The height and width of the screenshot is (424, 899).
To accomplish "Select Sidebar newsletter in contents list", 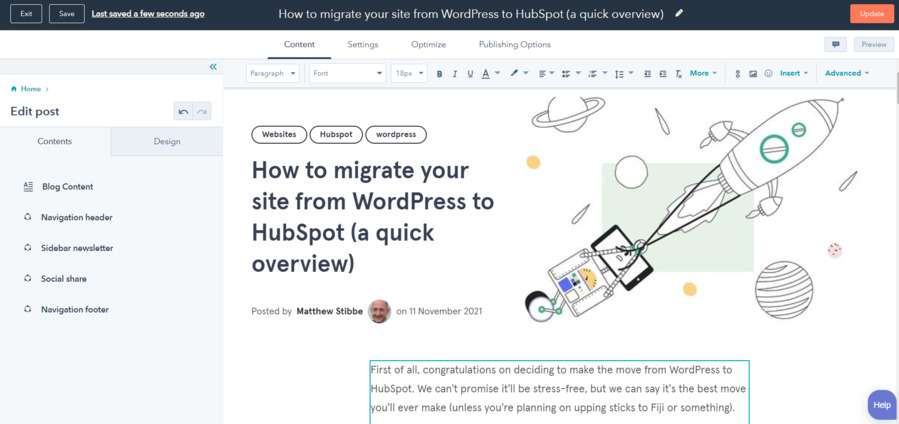I will pyautogui.click(x=77, y=248).
